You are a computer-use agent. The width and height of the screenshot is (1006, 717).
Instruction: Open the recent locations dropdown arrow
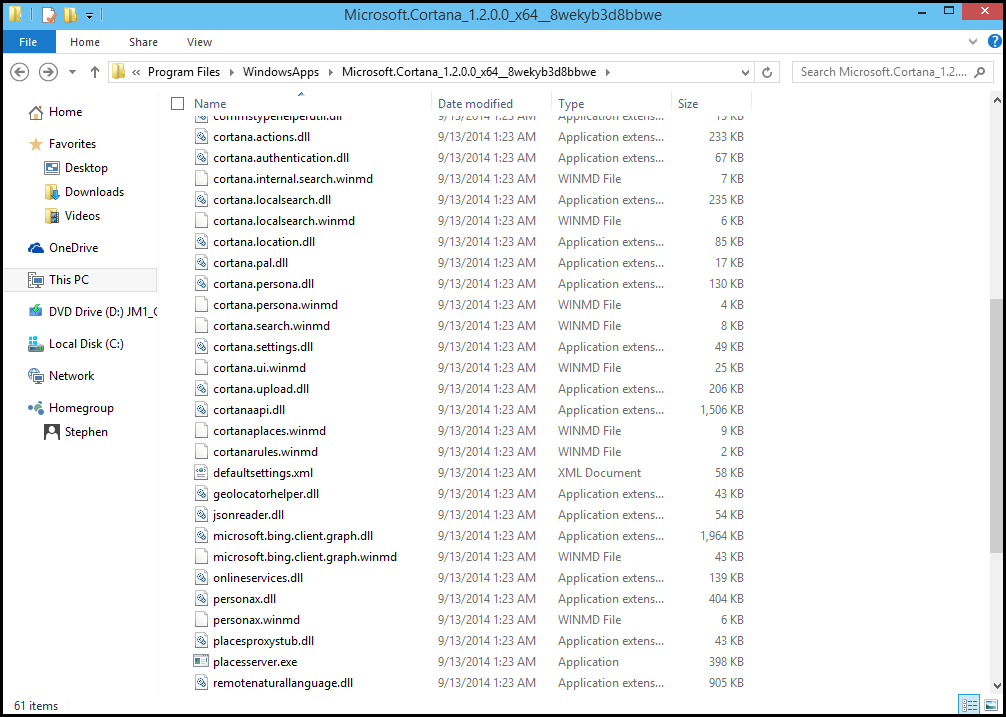click(72, 72)
